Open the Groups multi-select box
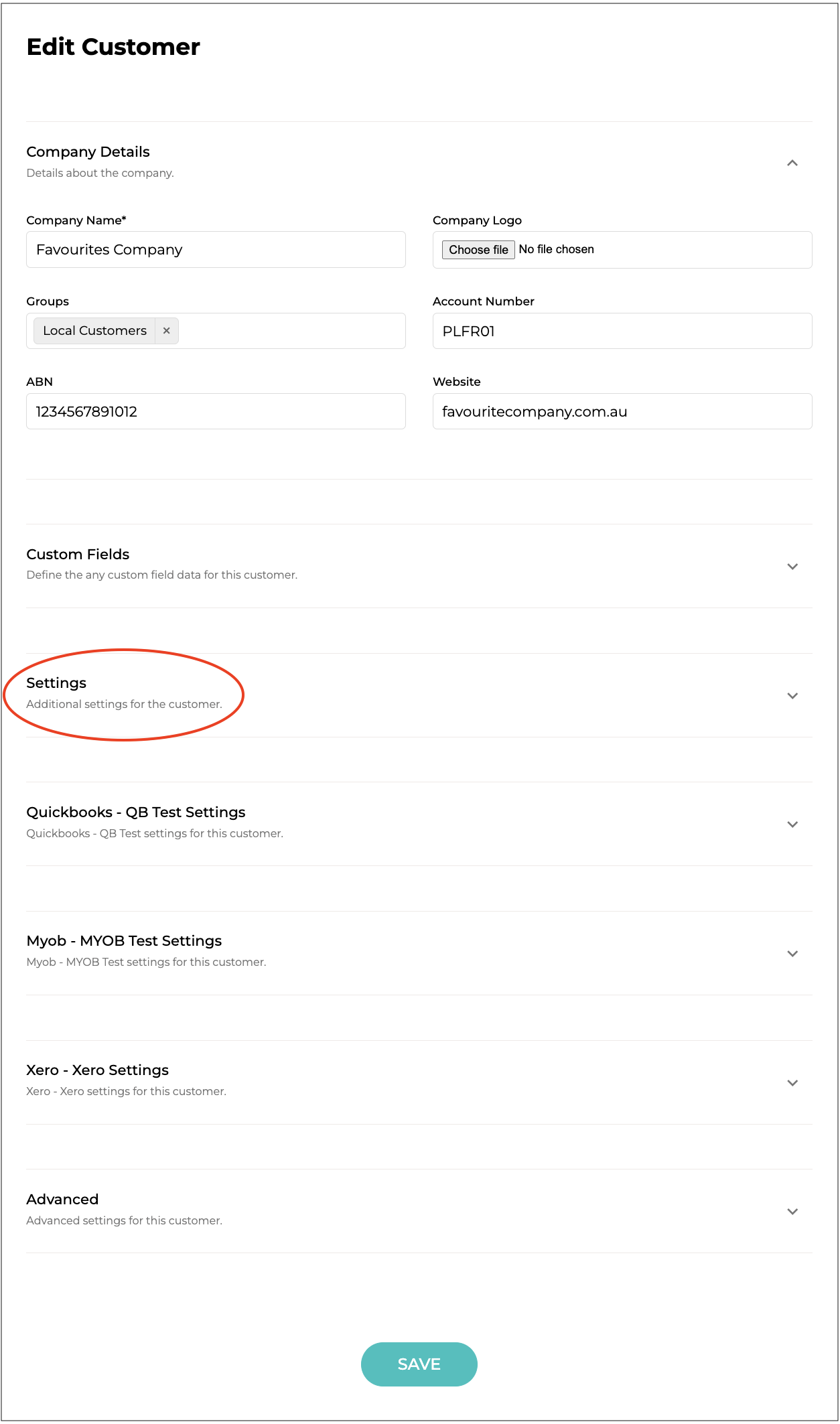 click(291, 331)
